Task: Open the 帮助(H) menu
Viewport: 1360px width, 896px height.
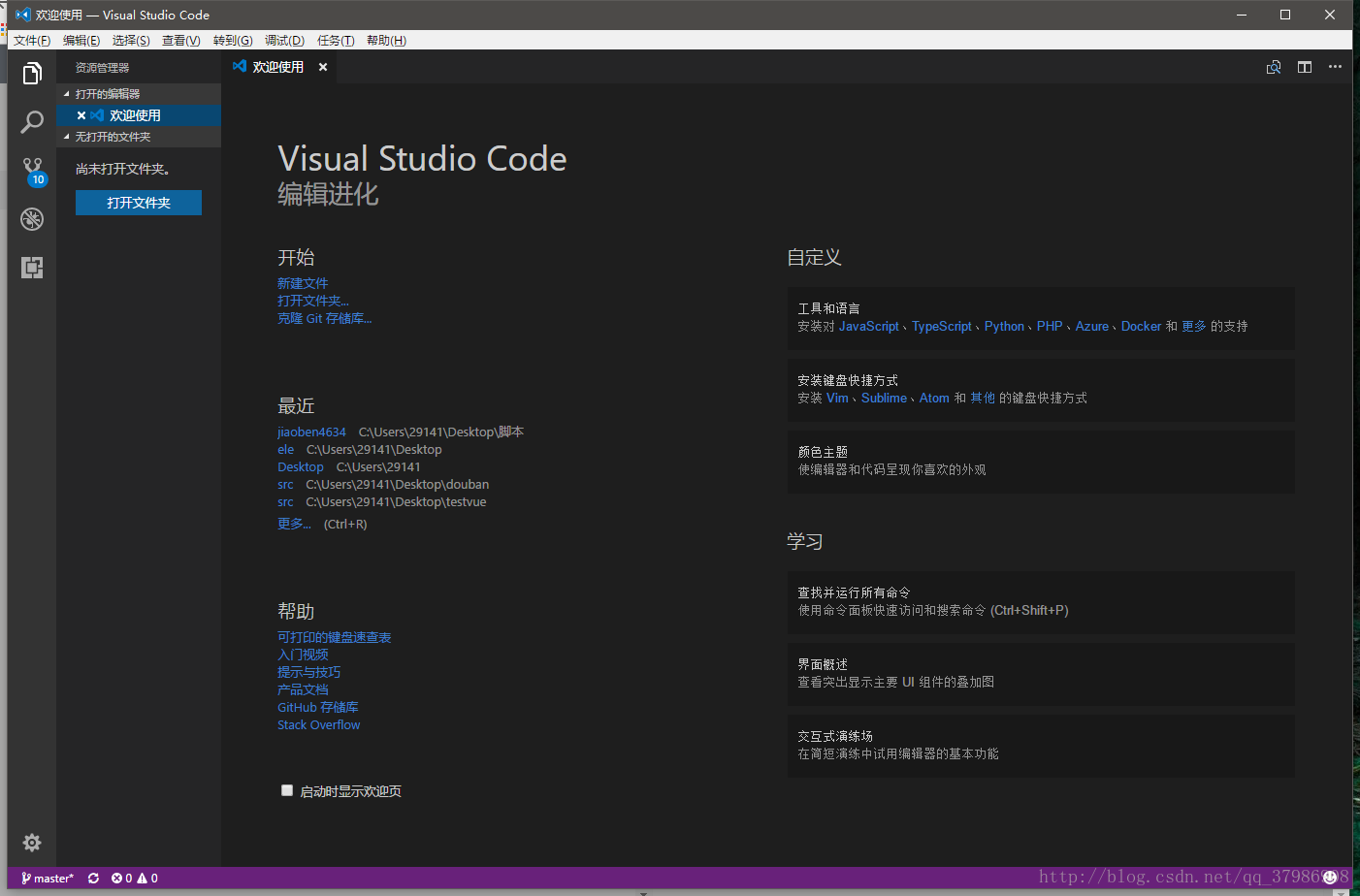Action: [x=386, y=41]
